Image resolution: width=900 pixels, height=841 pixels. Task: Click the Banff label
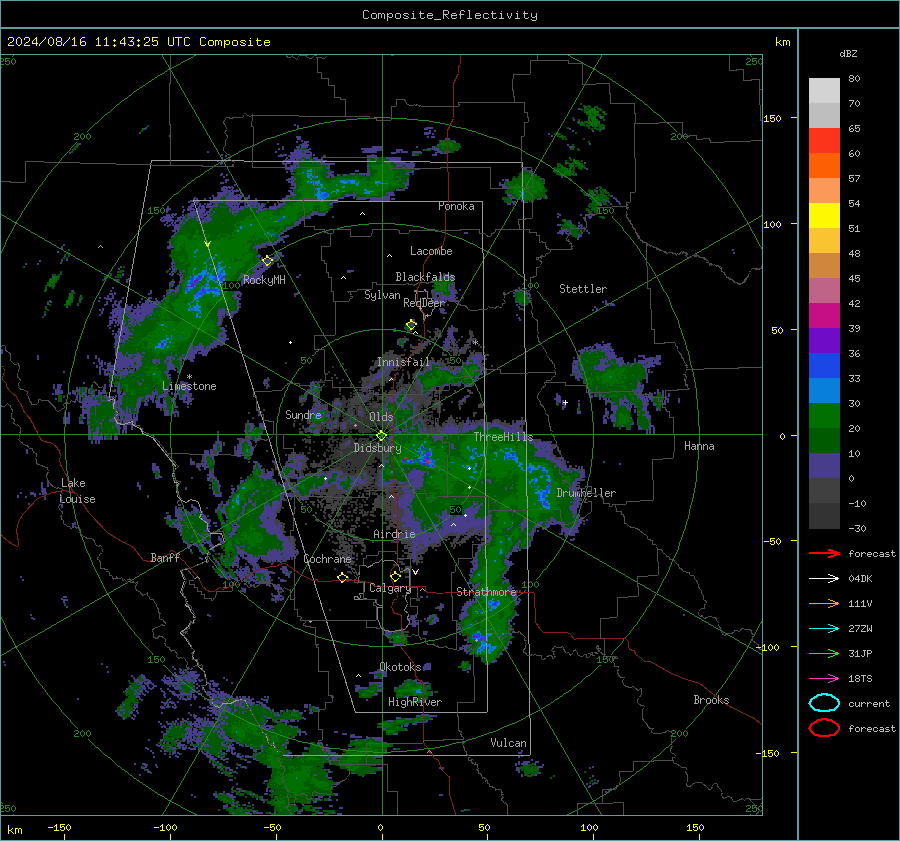[x=165, y=557]
